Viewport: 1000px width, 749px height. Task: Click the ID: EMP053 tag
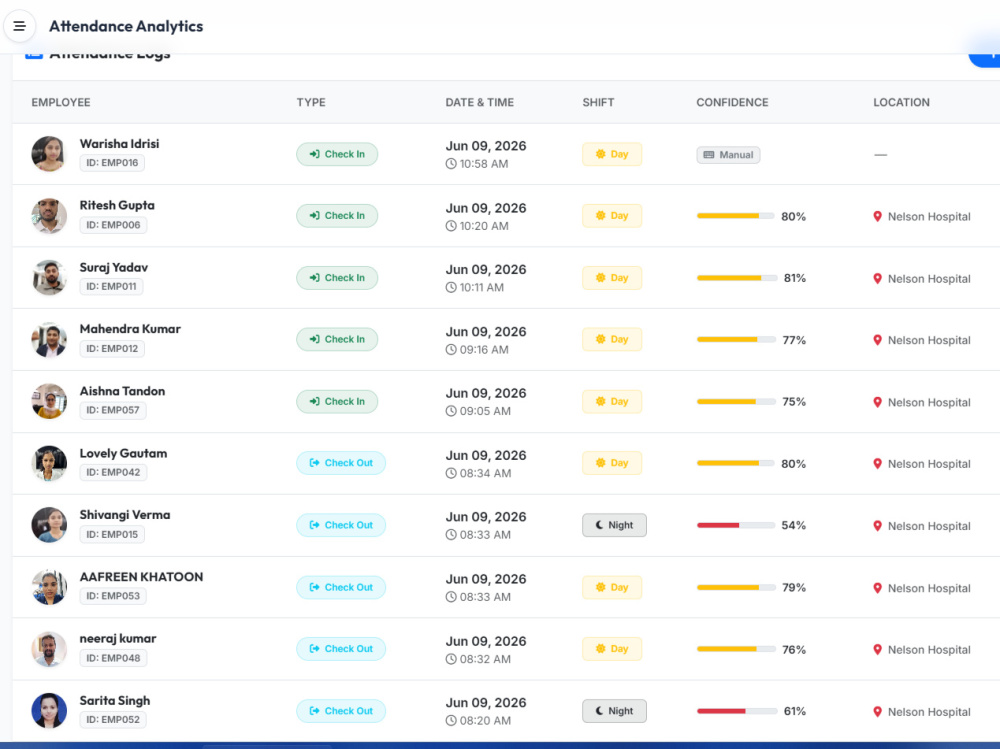point(113,596)
